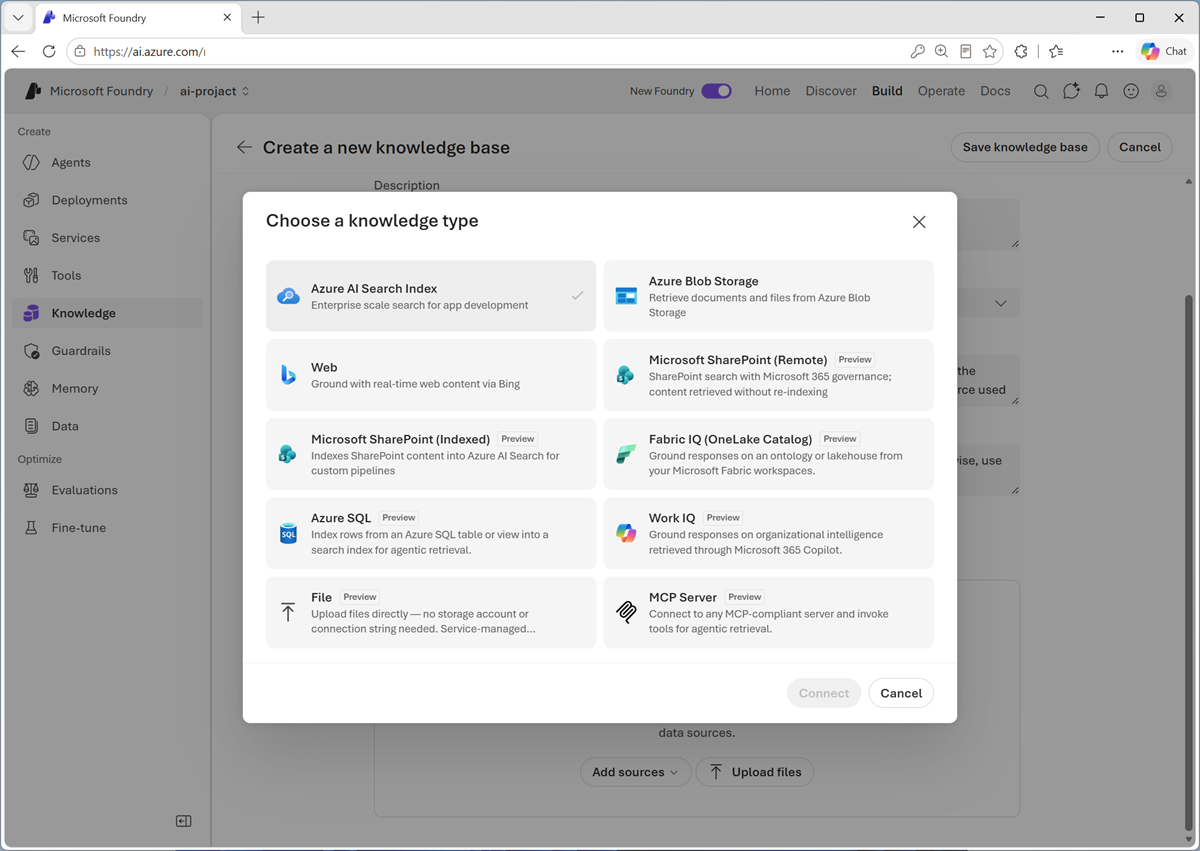Add page to browser favorites
This screenshot has width=1200, height=851.
click(990, 51)
